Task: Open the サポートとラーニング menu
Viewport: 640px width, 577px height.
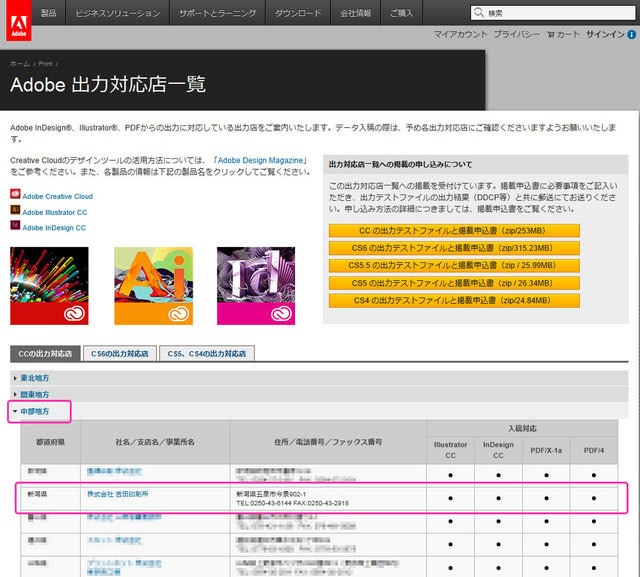Action: click(217, 13)
